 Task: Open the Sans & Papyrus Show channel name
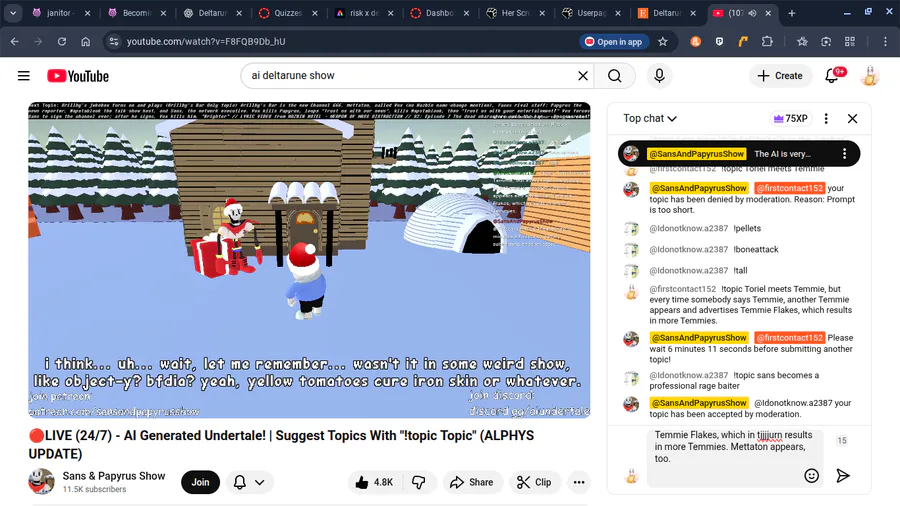tap(114, 476)
